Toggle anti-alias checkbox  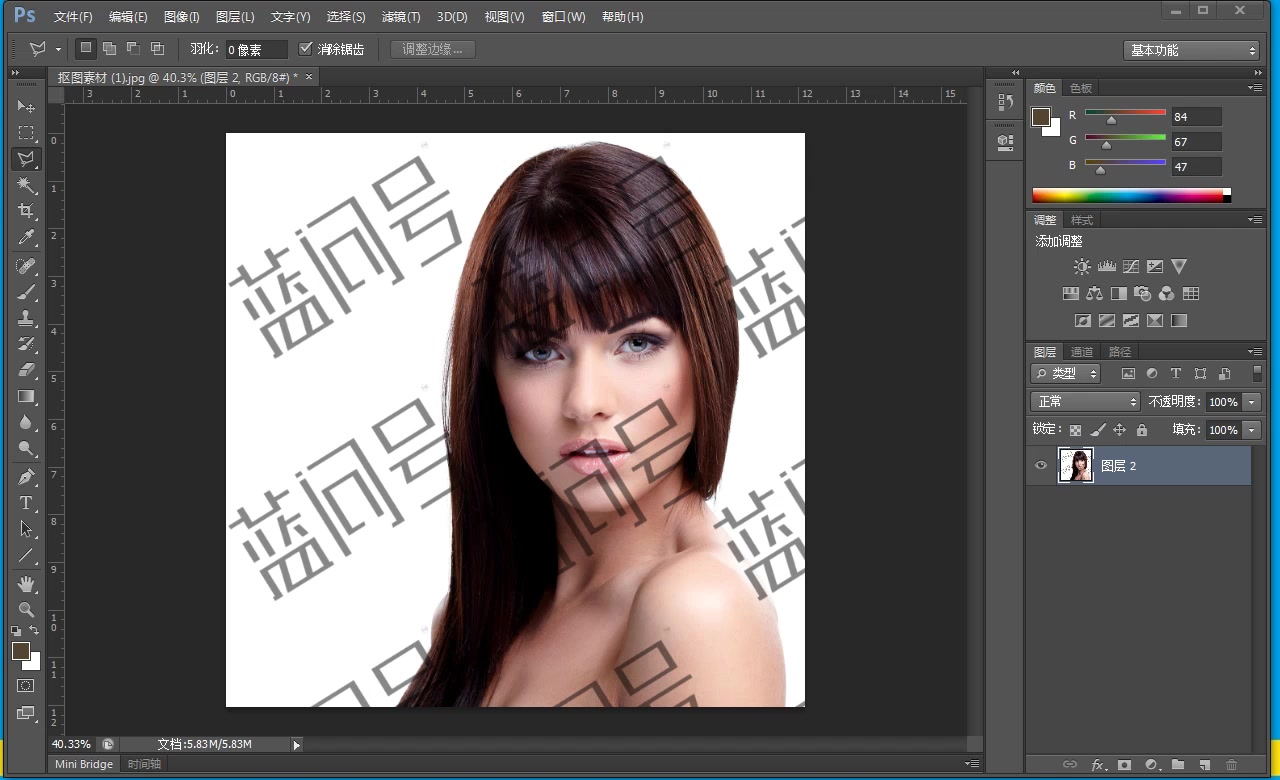(x=306, y=48)
